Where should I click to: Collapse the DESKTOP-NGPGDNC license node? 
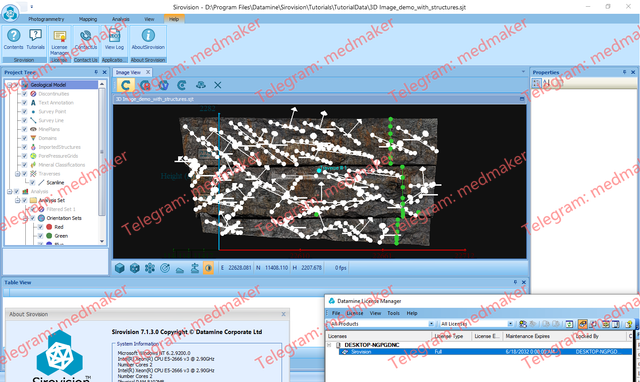click(x=329, y=345)
